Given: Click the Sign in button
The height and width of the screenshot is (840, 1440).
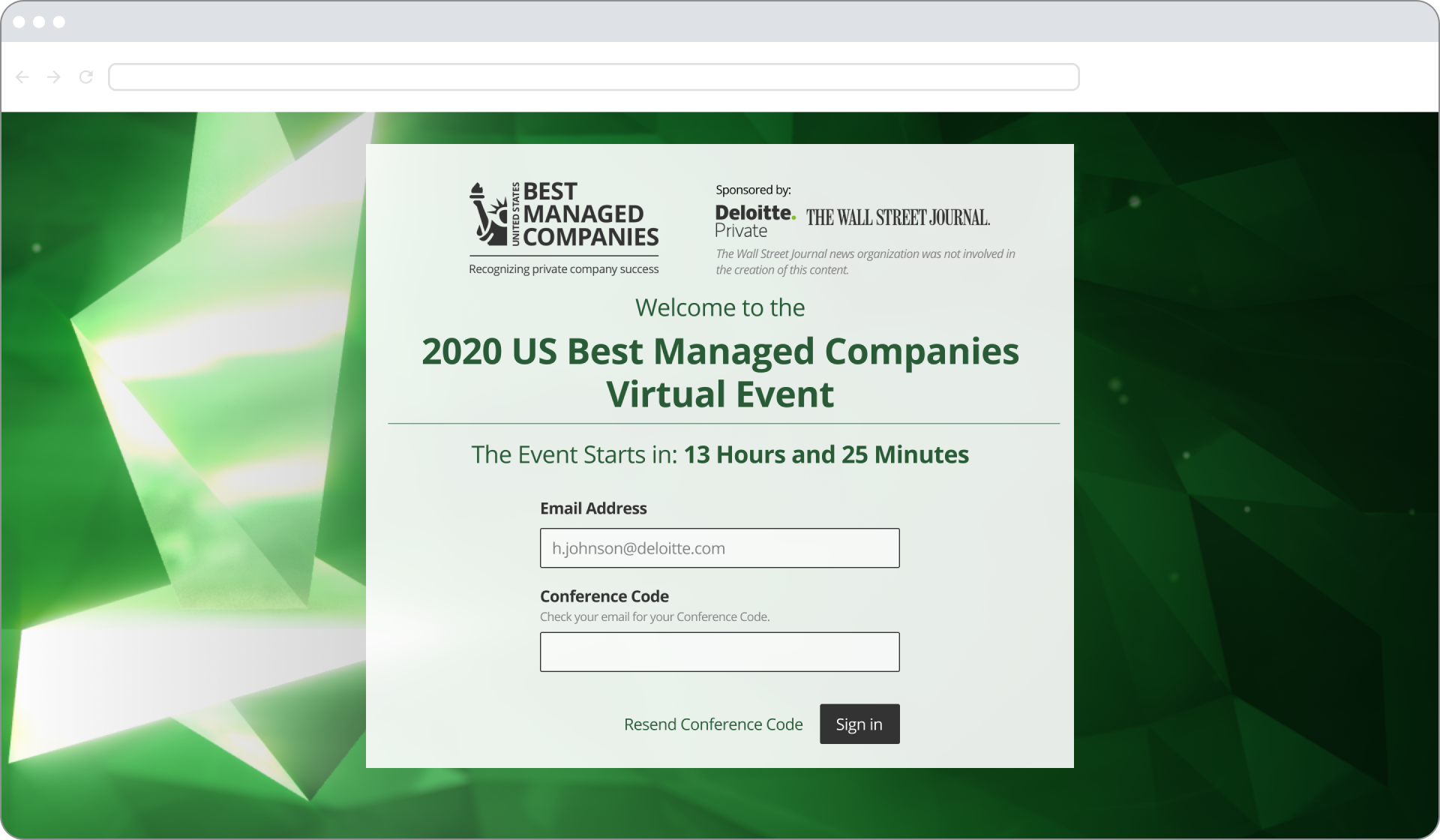Looking at the screenshot, I should pos(859,724).
